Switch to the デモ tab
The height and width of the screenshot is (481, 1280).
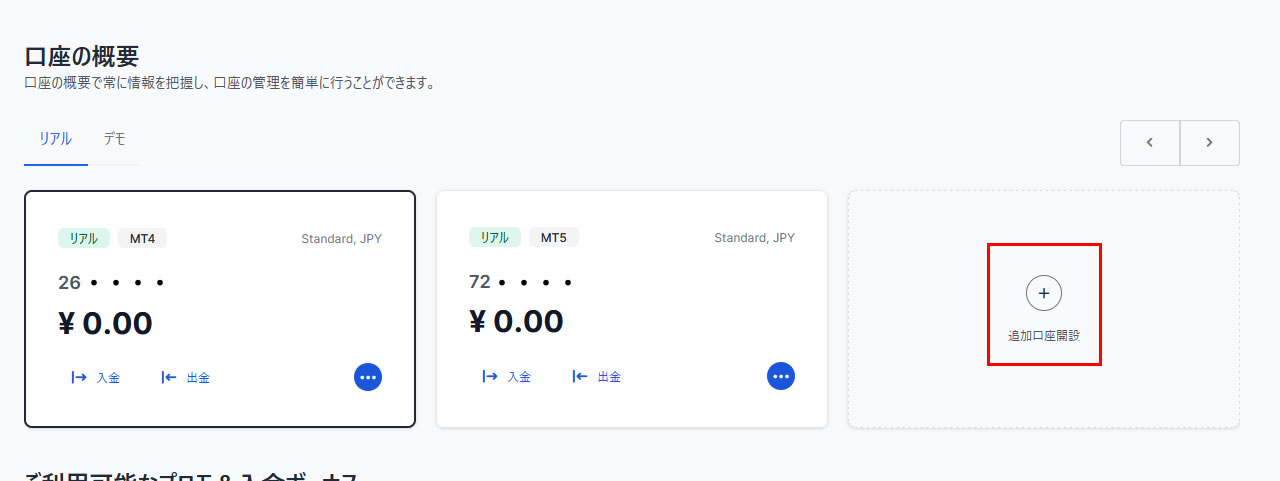point(114,139)
